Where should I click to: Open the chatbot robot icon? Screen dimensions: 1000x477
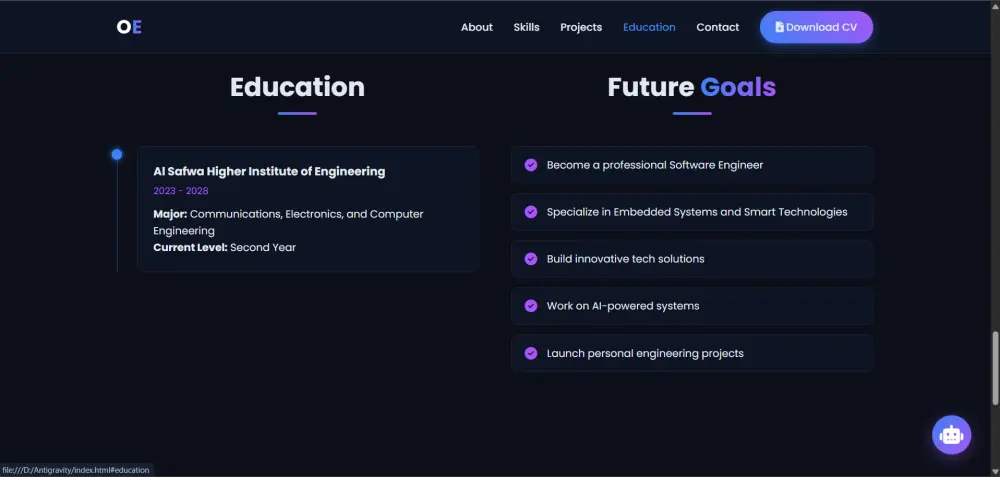click(x=951, y=434)
